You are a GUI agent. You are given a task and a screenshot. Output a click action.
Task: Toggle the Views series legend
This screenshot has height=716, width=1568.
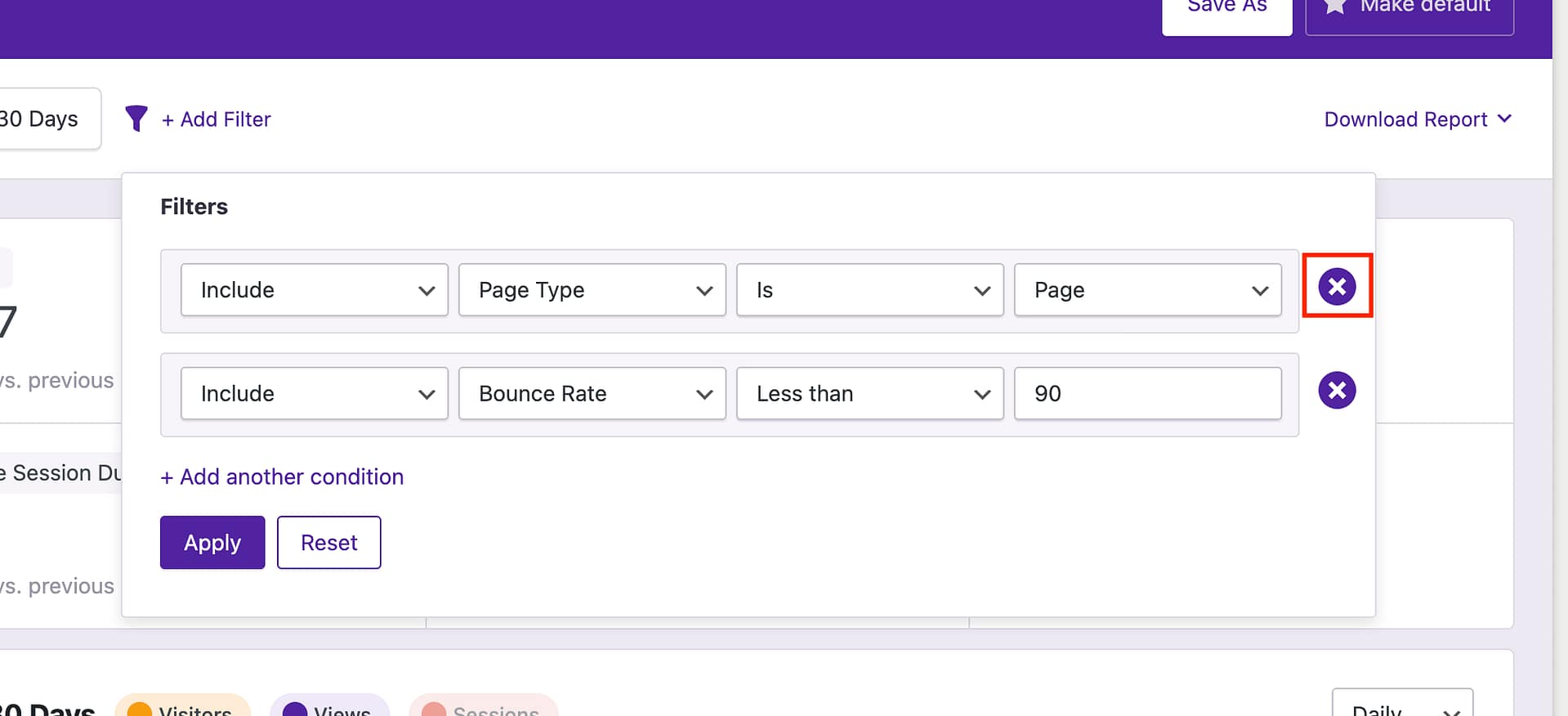tap(329, 708)
